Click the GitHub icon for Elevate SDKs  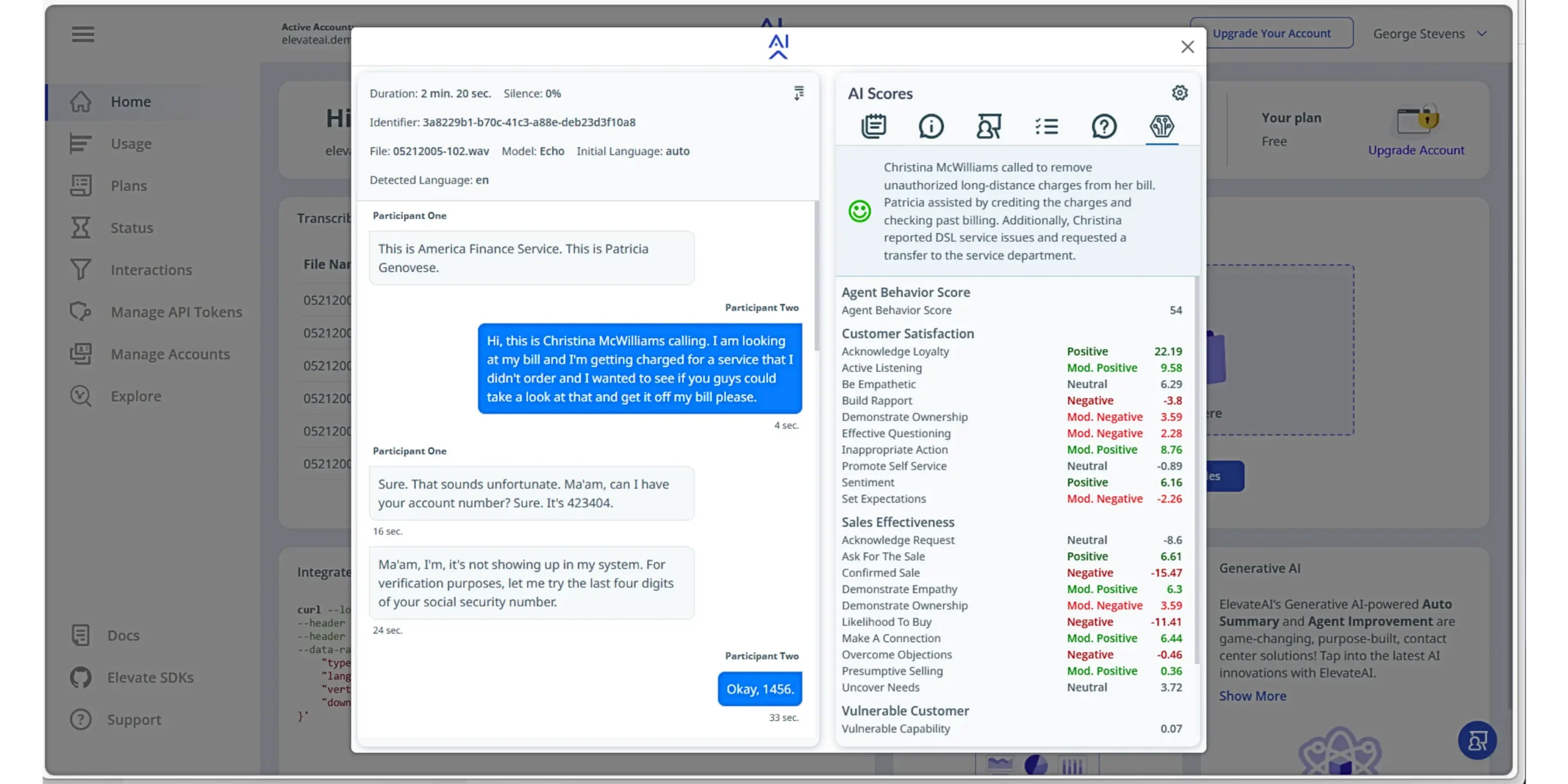point(80,677)
